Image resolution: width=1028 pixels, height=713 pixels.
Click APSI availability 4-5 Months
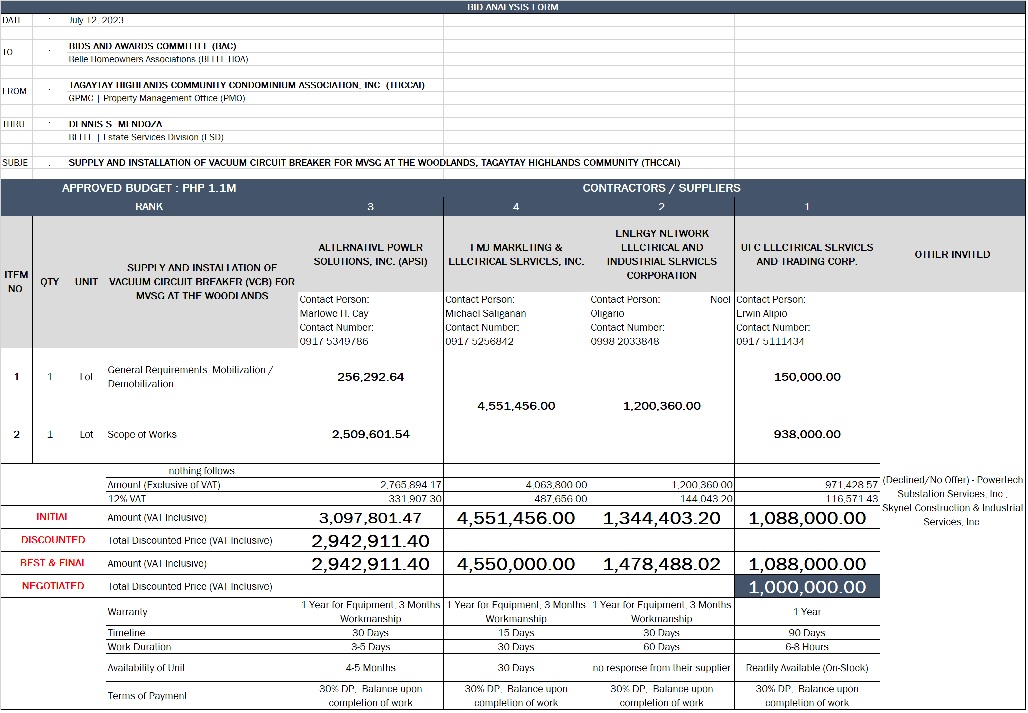(x=370, y=668)
